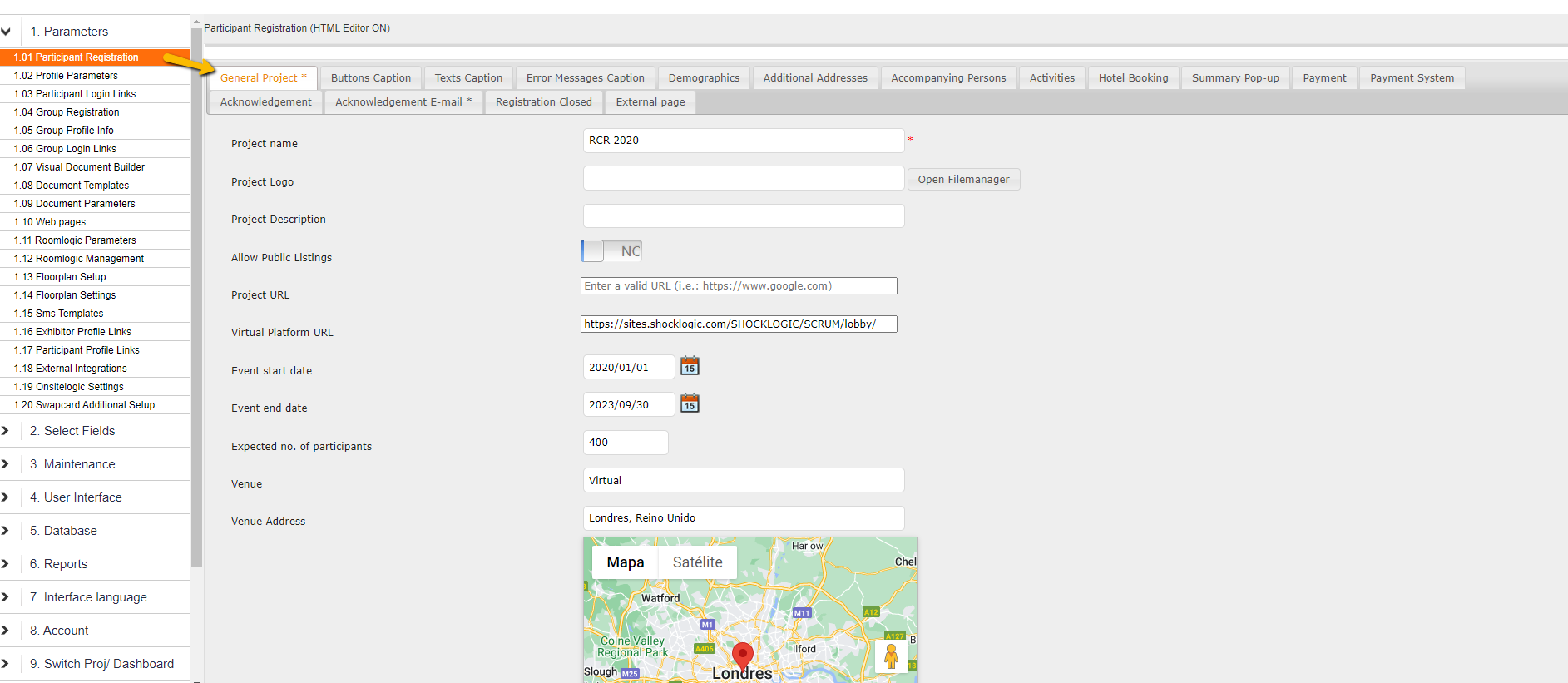Open 1.09 Document Parameters

(95, 204)
